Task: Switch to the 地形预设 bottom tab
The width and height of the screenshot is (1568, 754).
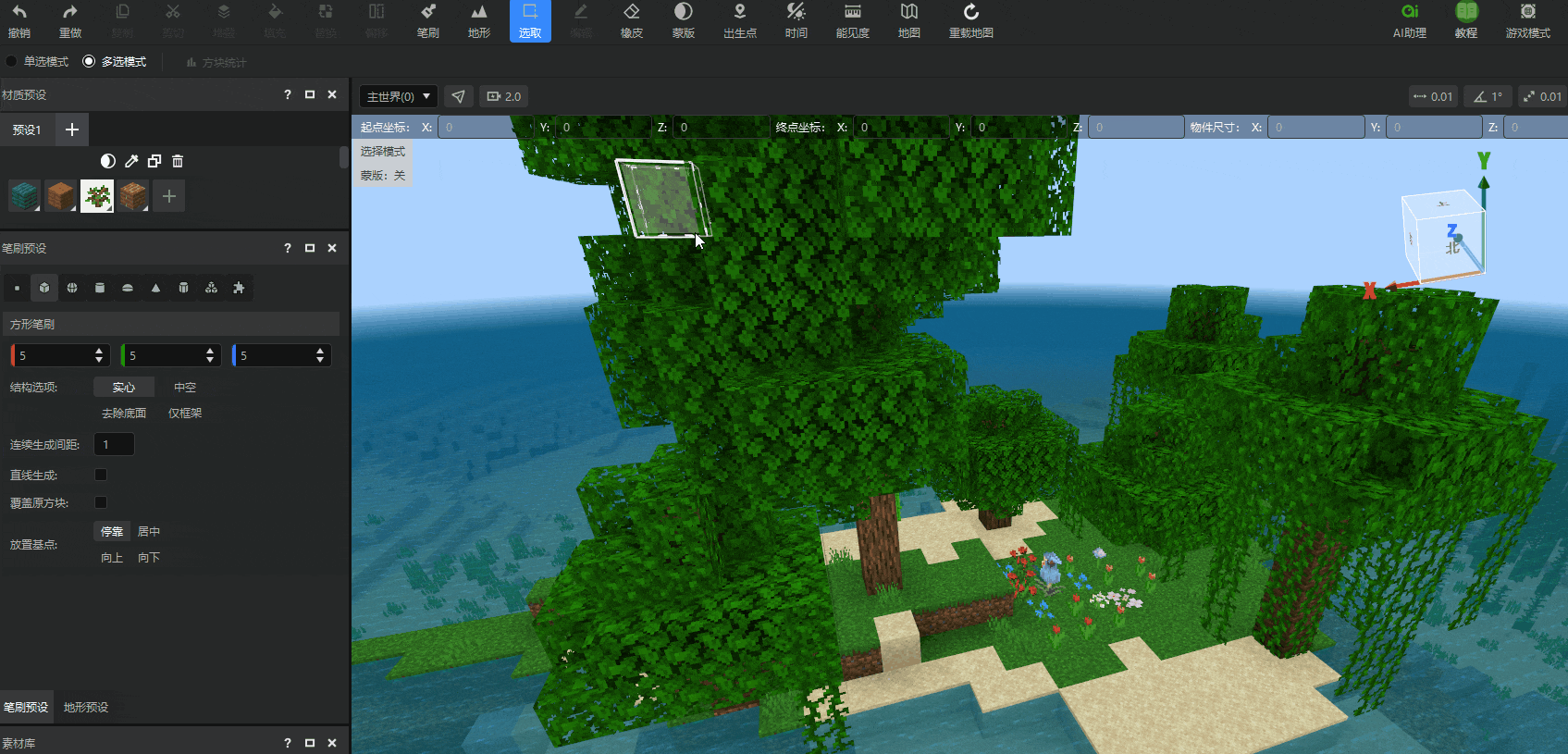Action: 86,707
